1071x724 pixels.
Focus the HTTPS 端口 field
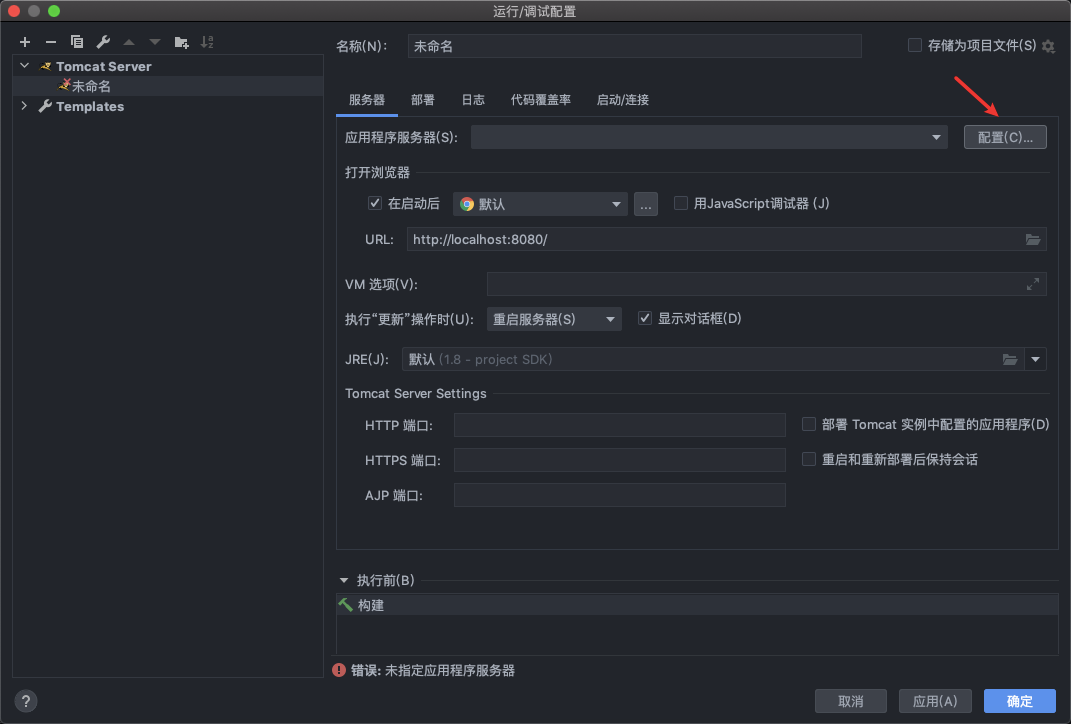[620, 460]
